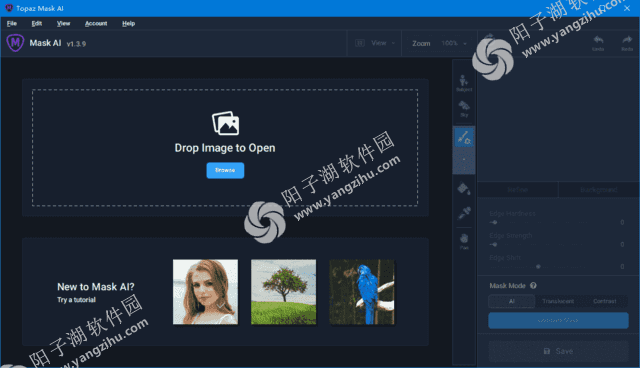640x368 pixels.
Task: Open the Edit menu
Action: pos(37,23)
